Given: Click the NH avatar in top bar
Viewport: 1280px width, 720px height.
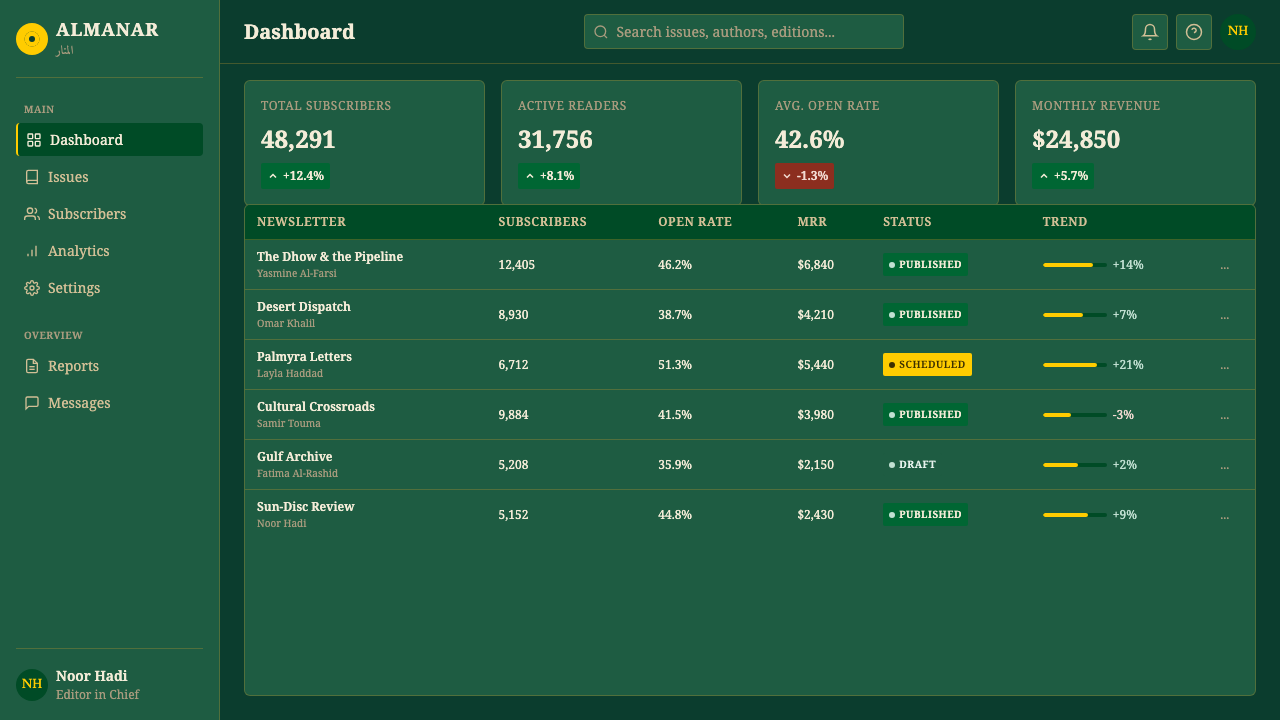Looking at the screenshot, I should click(x=1238, y=31).
